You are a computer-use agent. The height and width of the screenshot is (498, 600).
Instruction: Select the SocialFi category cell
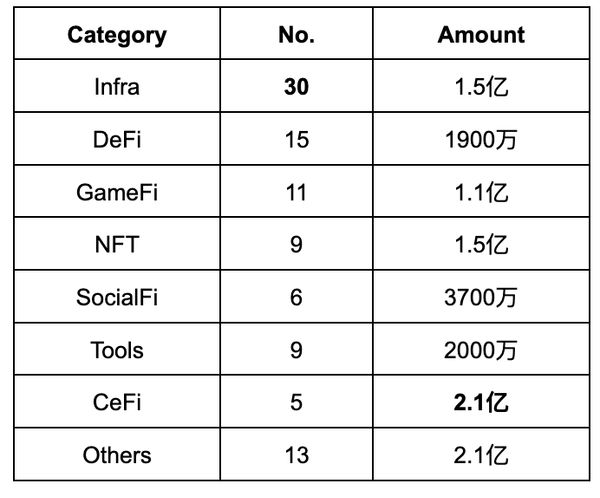tap(117, 297)
